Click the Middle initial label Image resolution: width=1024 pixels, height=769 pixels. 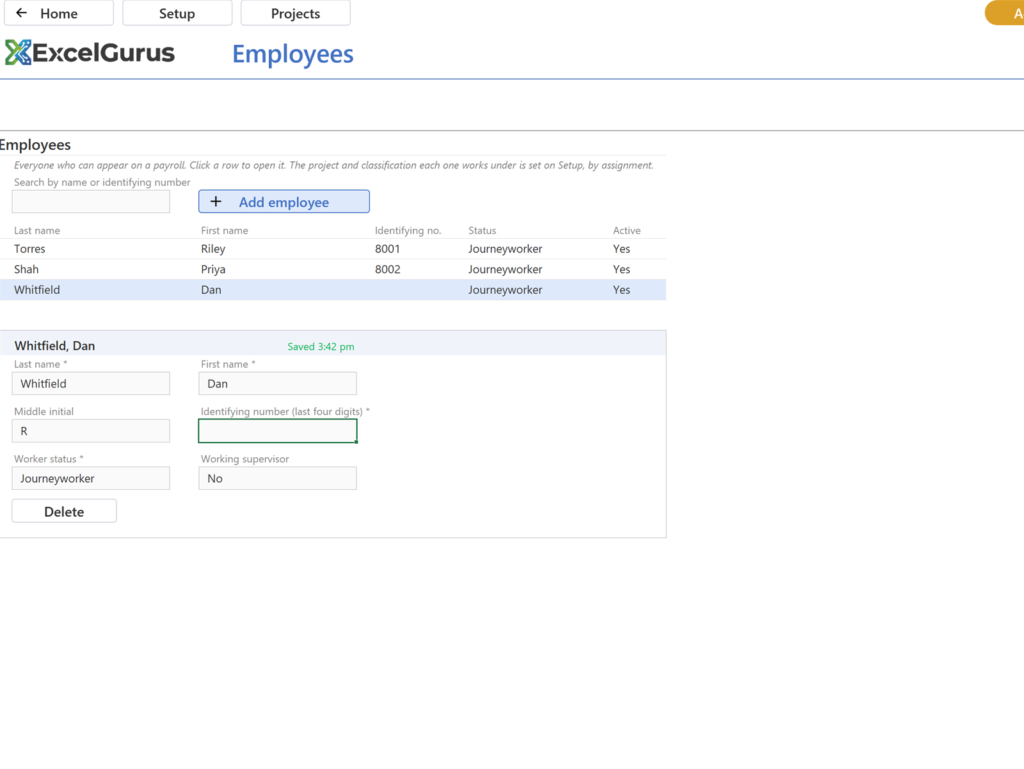click(43, 411)
